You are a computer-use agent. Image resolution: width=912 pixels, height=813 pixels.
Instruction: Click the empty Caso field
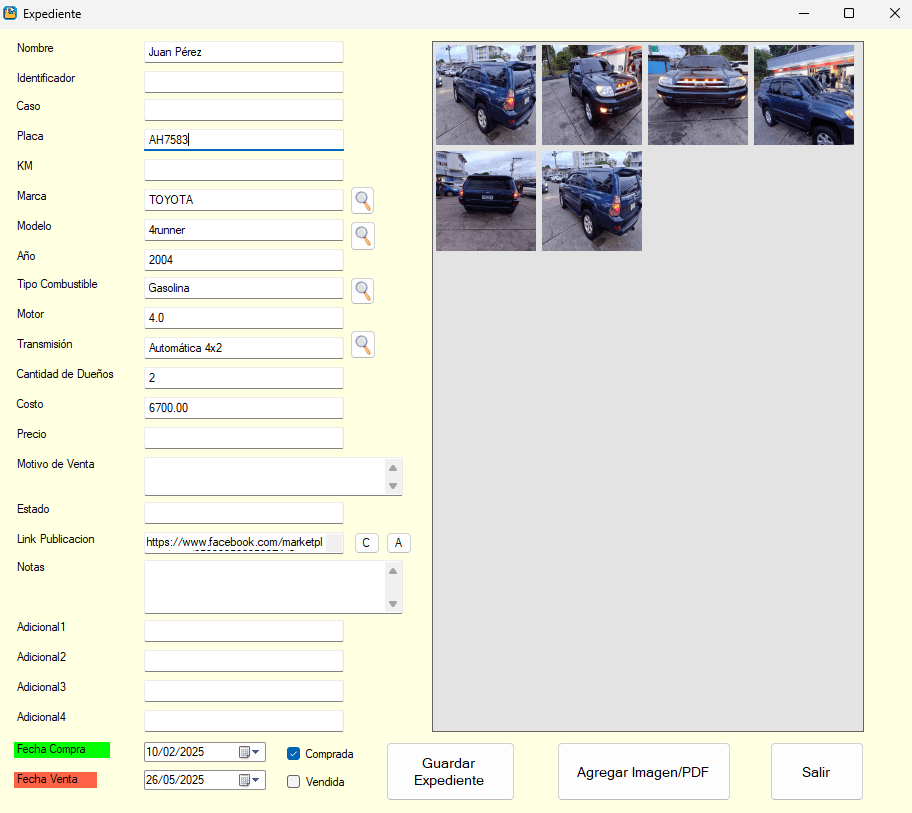coord(244,110)
